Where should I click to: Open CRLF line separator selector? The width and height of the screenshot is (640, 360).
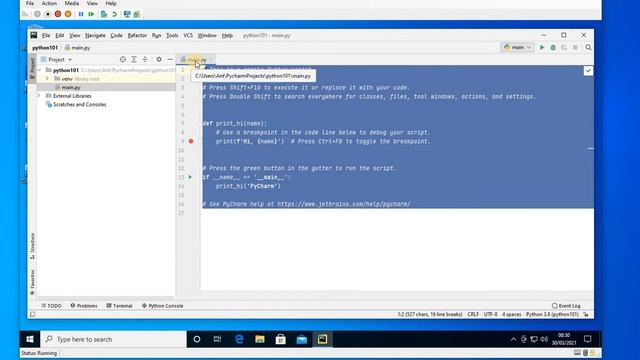coord(473,314)
